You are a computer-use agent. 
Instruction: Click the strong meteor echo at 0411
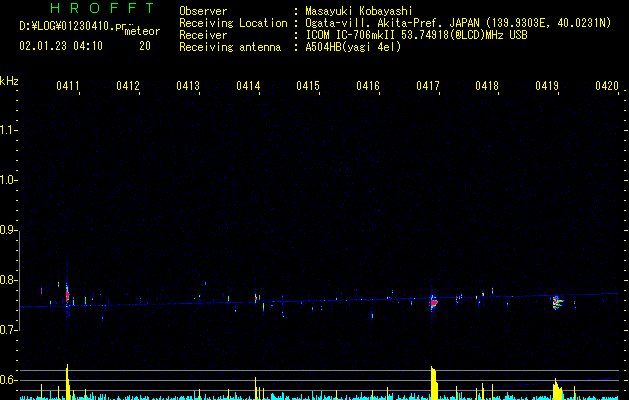(x=67, y=296)
